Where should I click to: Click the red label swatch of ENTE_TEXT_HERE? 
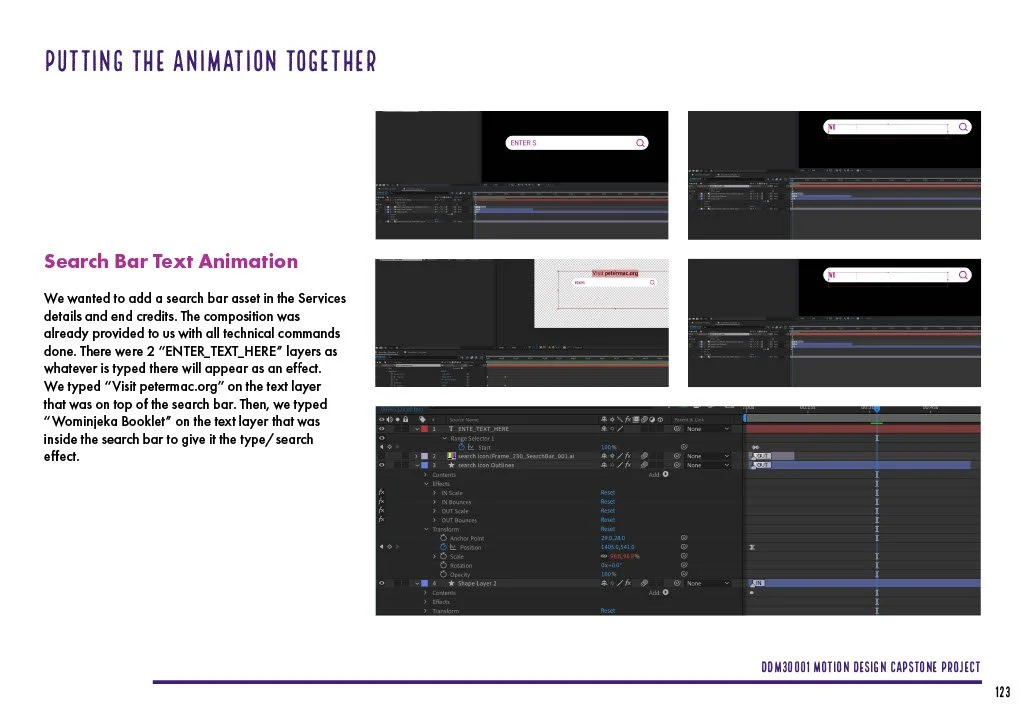424,429
